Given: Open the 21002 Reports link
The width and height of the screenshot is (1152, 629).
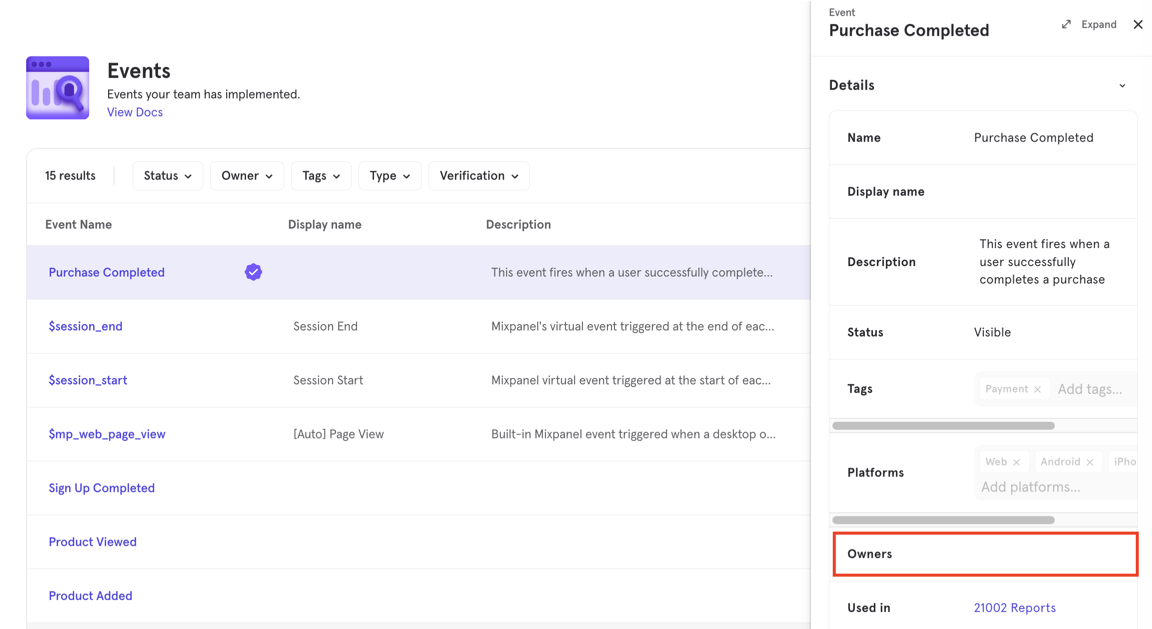Looking at the screenshot, I should [1015, 608].
